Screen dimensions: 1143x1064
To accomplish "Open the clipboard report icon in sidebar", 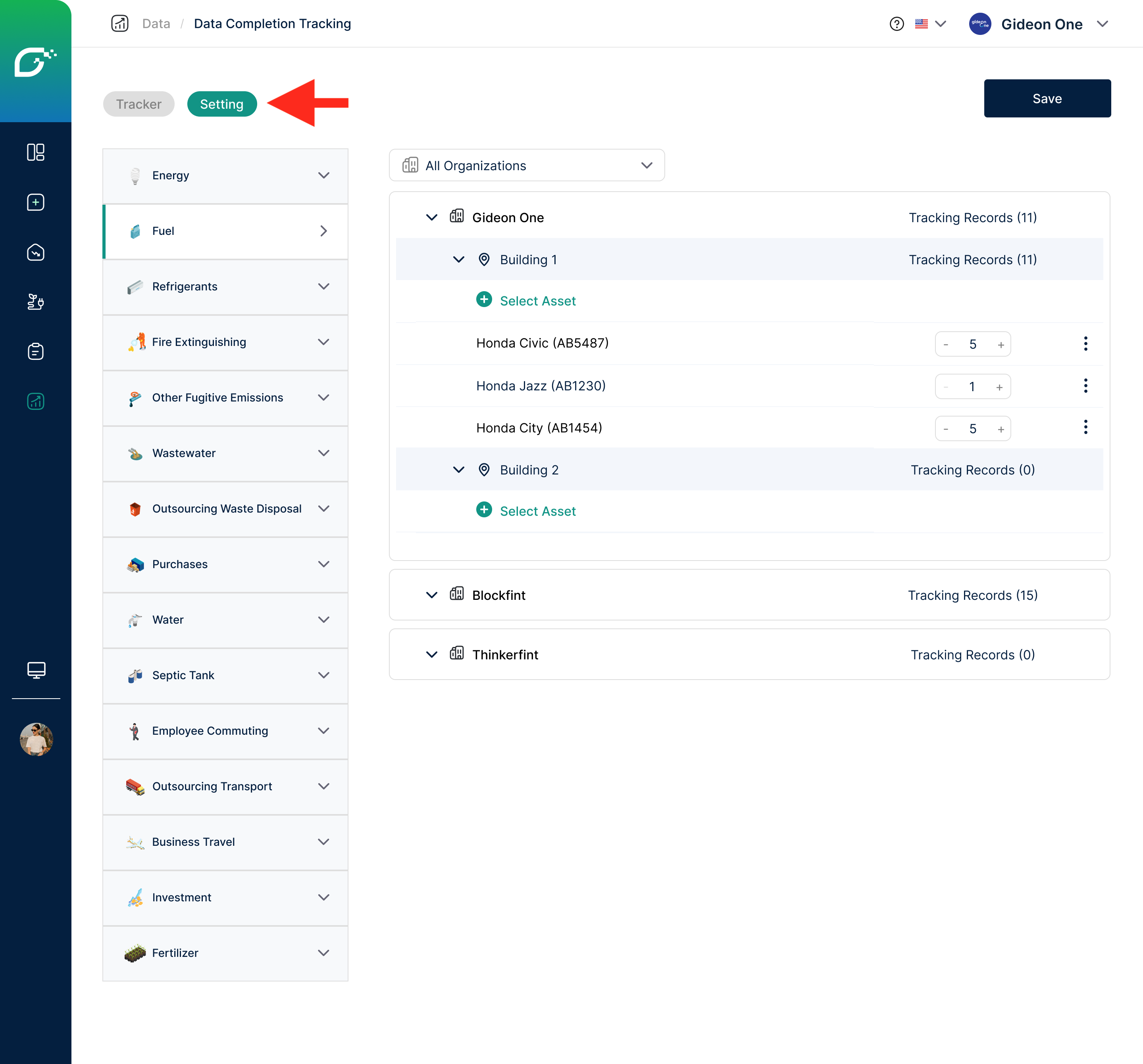I will coord(36,351).
